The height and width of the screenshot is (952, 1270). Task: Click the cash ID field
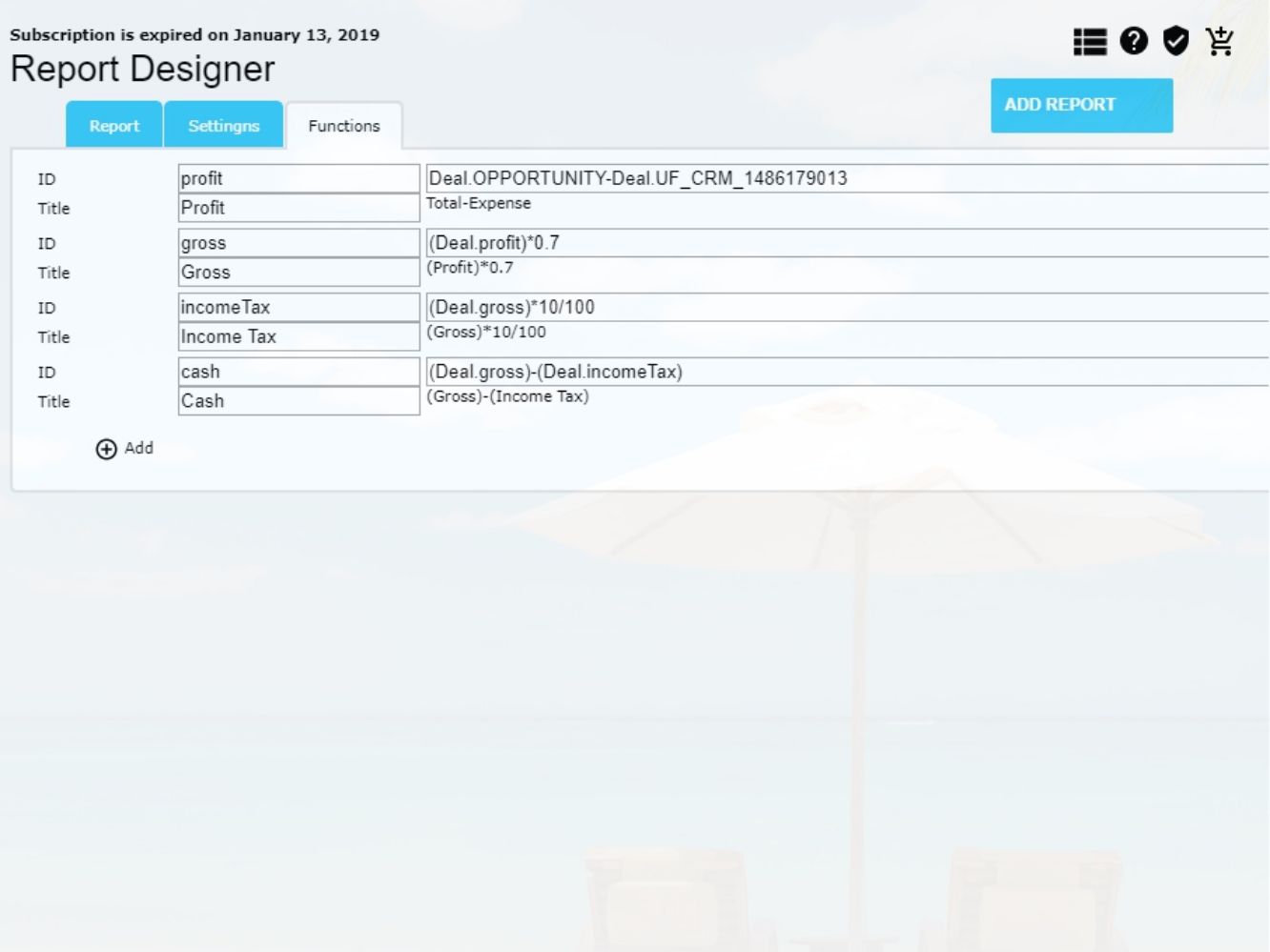point(298,372)
